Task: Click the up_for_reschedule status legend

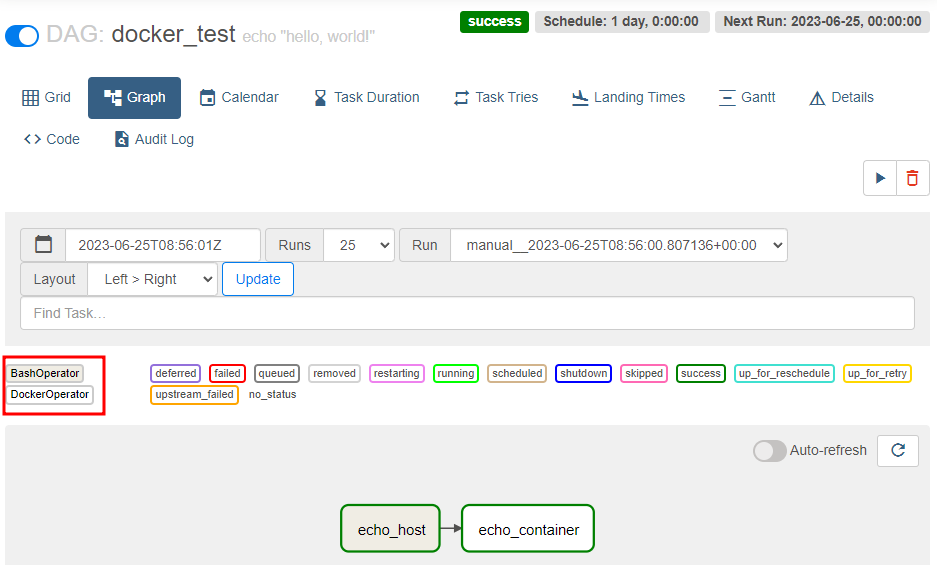Action: click(784, 373)
